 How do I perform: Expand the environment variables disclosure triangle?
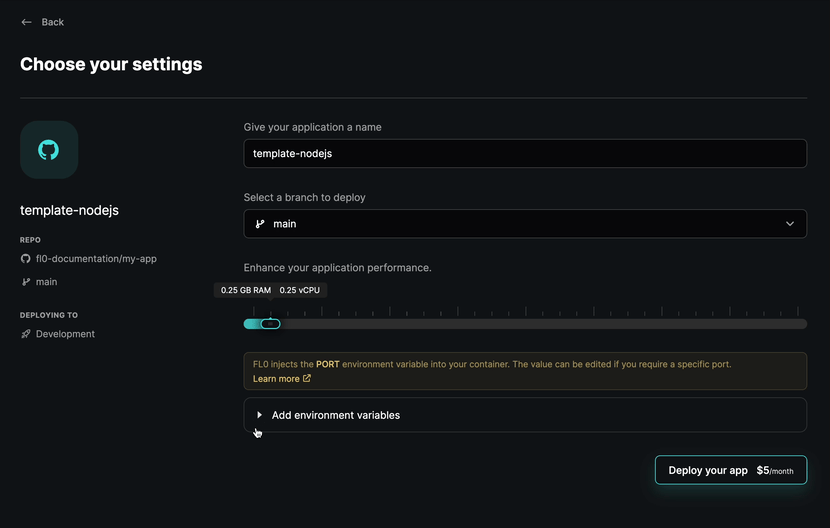coord(259,415)
